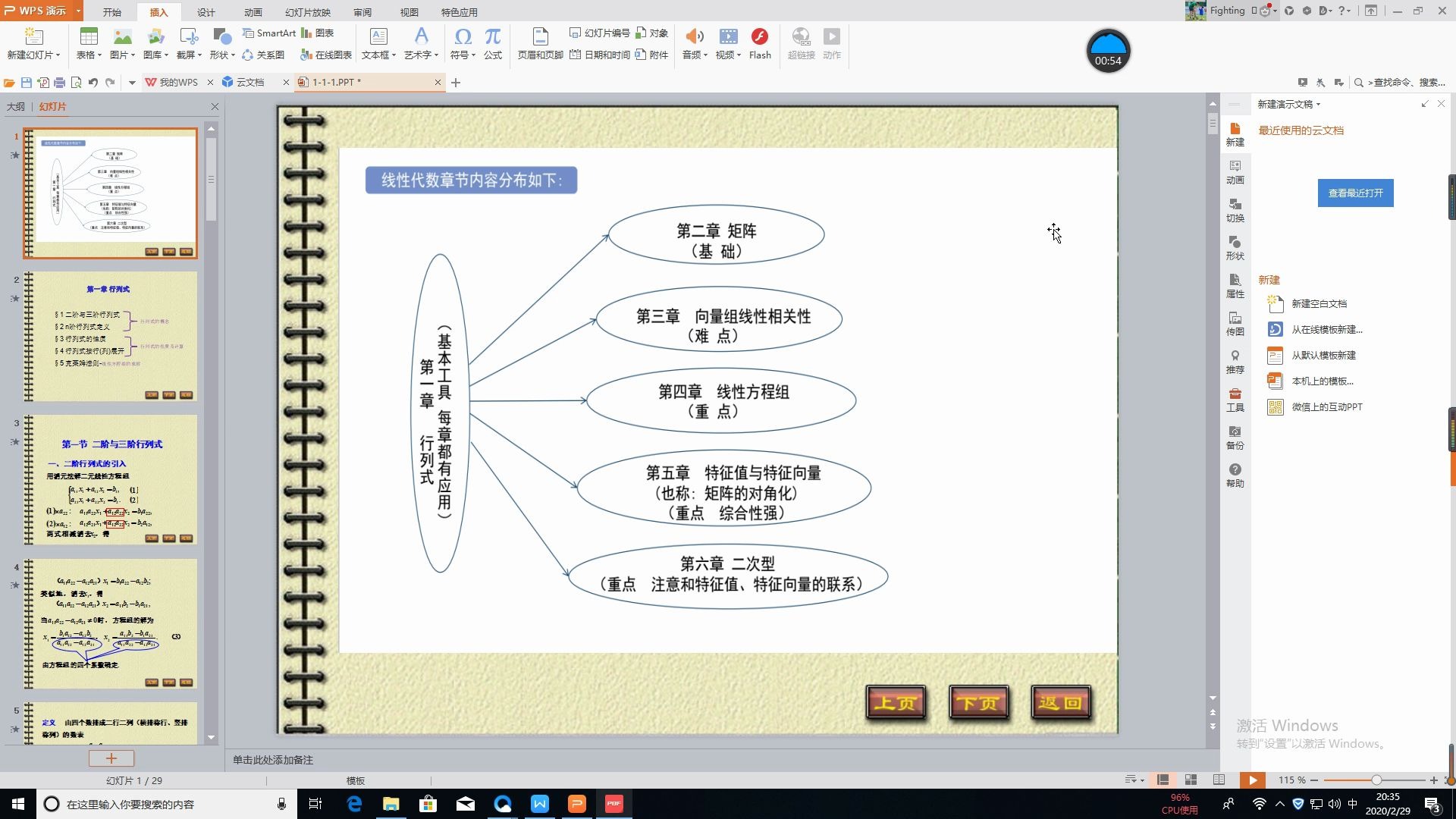Select slide 3 thumbnail 二阶与三阶行列式
The image size is (1456, 819).
tap(111, 479)
